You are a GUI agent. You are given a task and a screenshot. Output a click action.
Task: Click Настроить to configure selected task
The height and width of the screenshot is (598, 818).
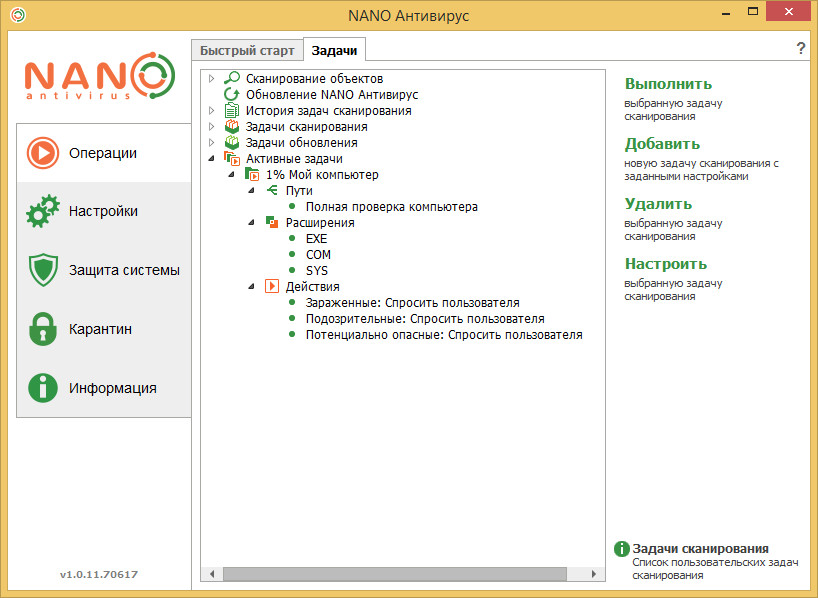[x=666, y=264]
